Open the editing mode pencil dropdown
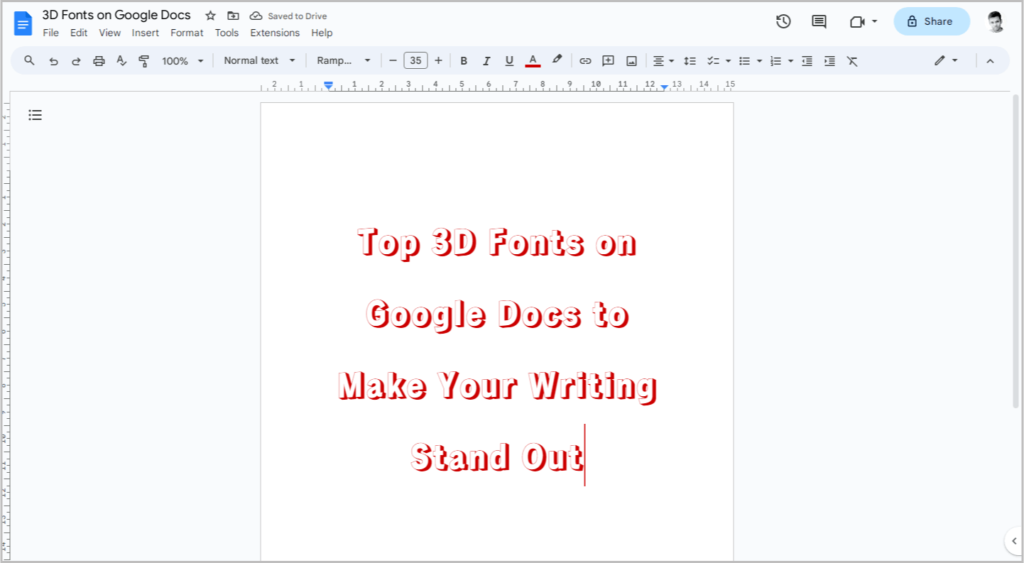Image resolution: width=1024 pixels, height=563 pixels. pos(946,61)
